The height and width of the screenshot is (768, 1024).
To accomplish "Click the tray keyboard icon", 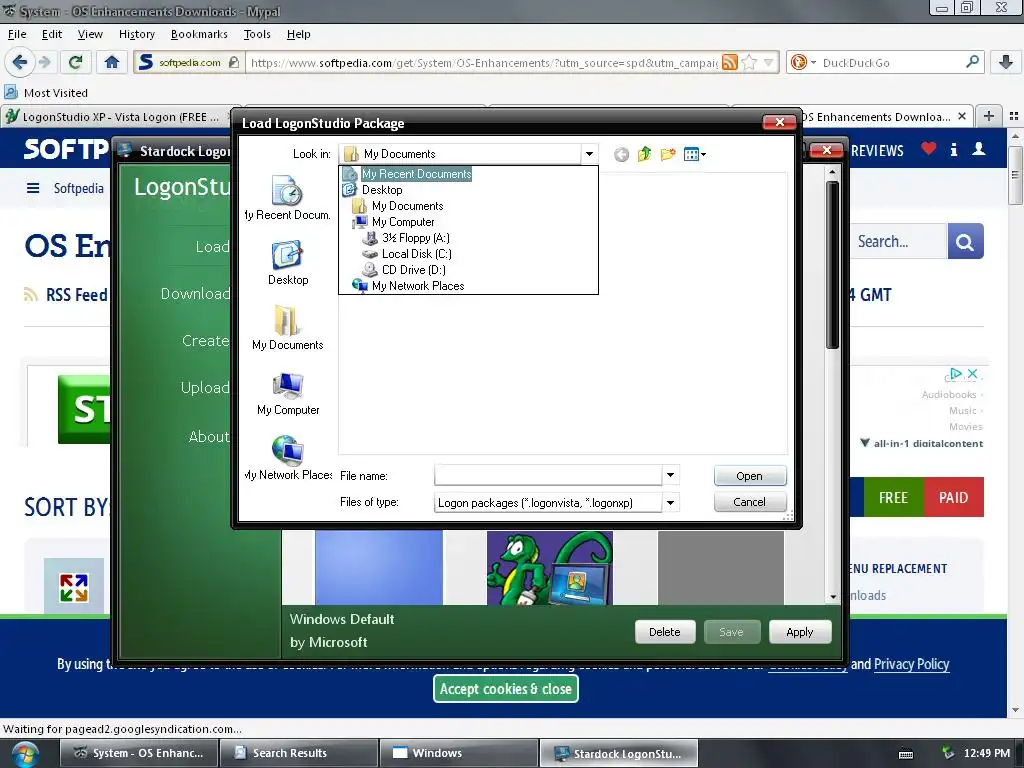I will coord(906,754).
